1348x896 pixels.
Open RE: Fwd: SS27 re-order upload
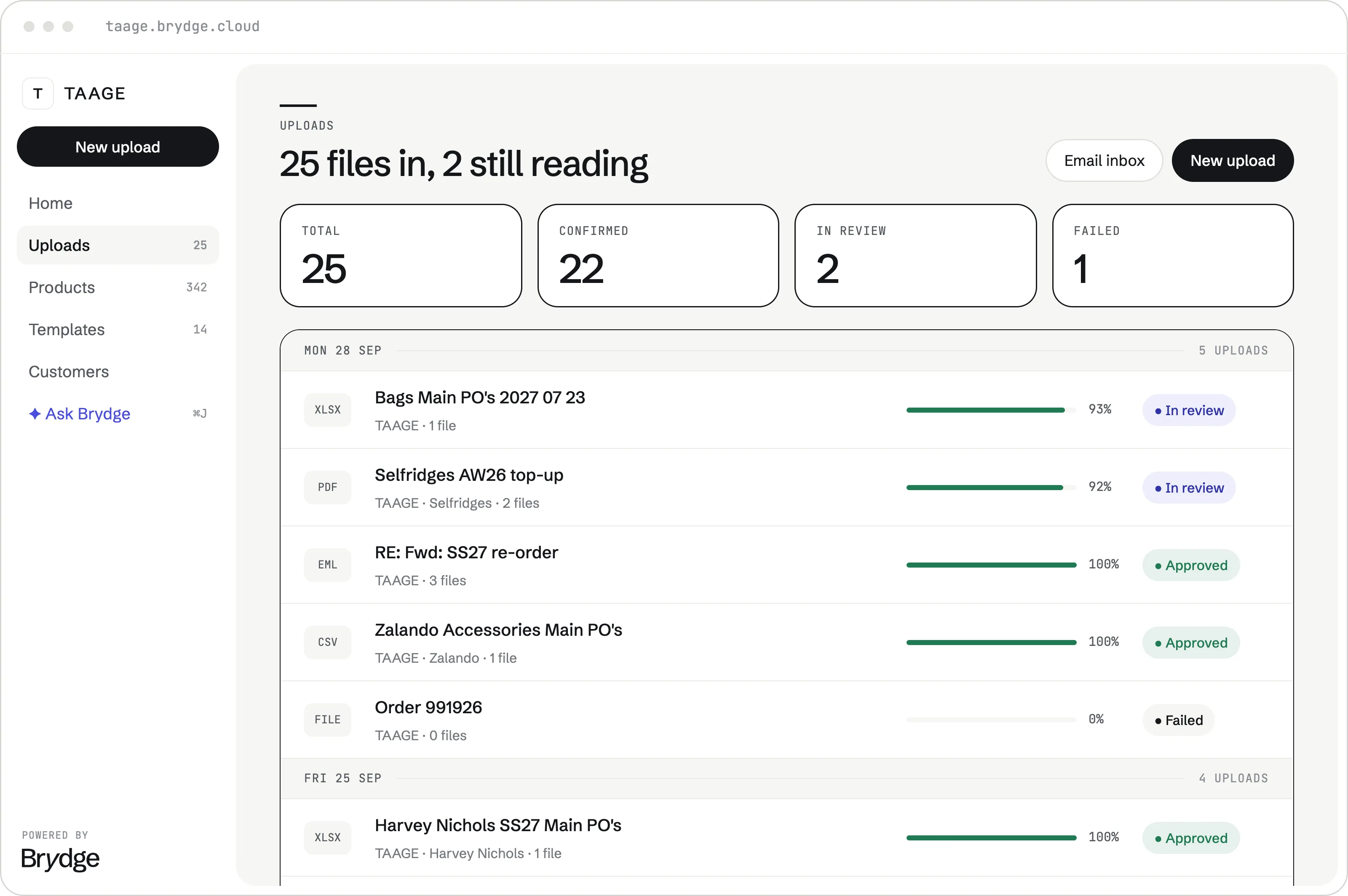click(786, 565)
